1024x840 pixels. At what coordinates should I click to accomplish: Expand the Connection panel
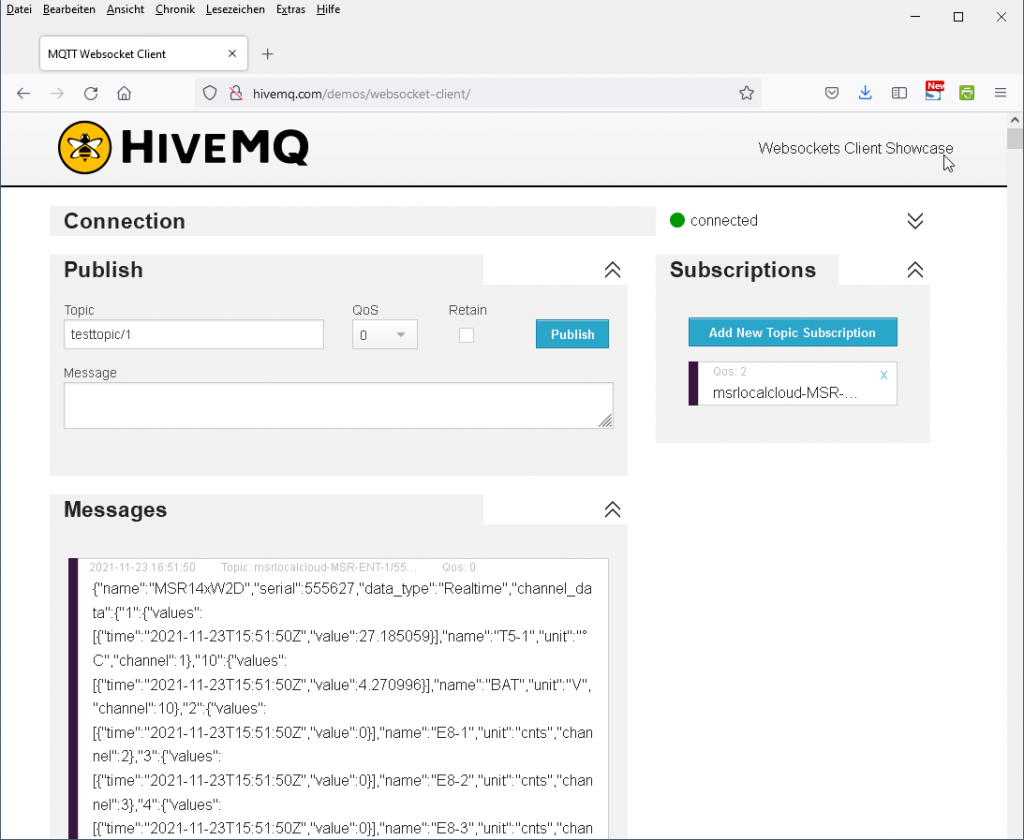pos(915,221)
